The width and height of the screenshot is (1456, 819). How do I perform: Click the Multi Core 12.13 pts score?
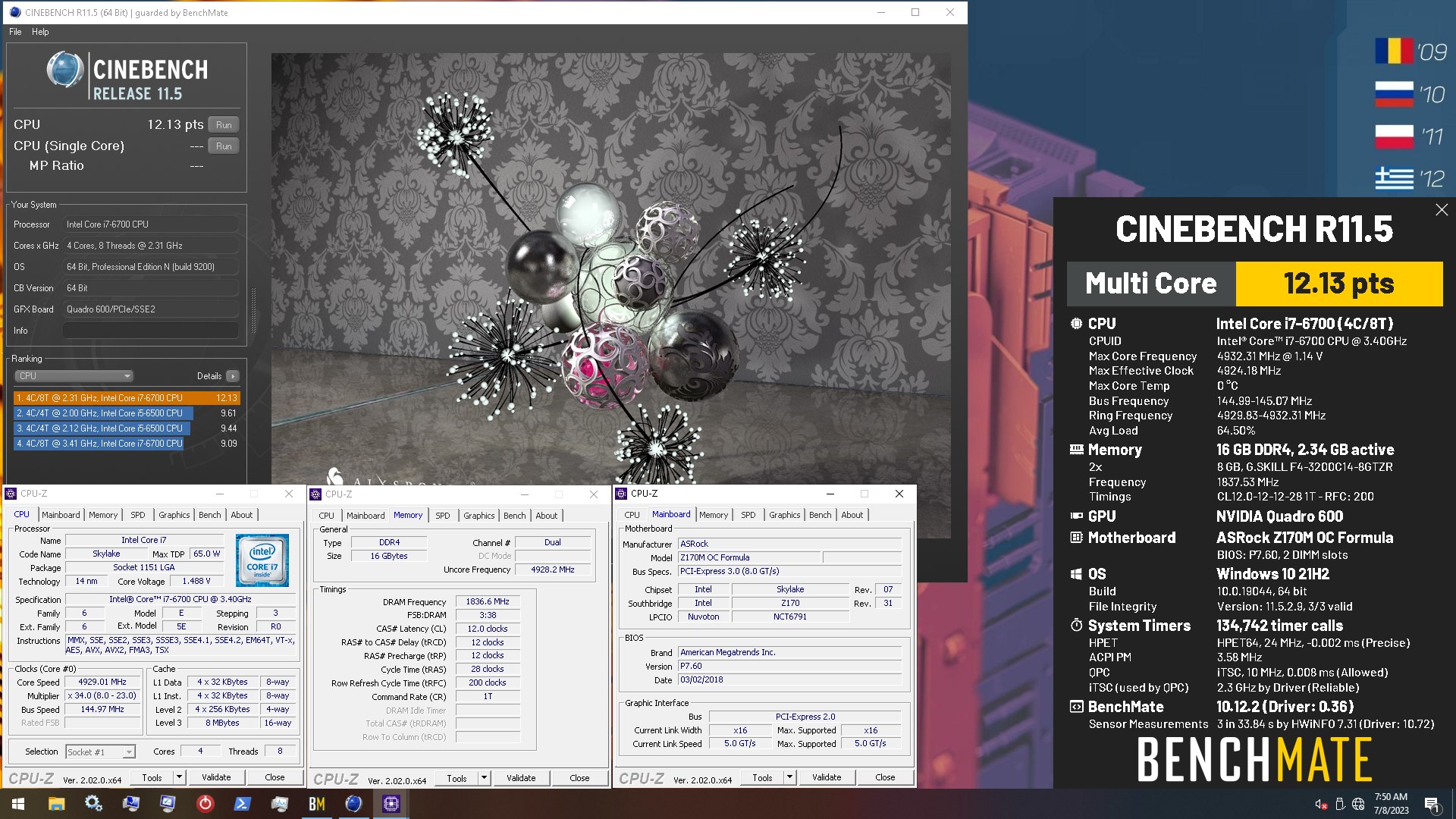coord(1339,284)
